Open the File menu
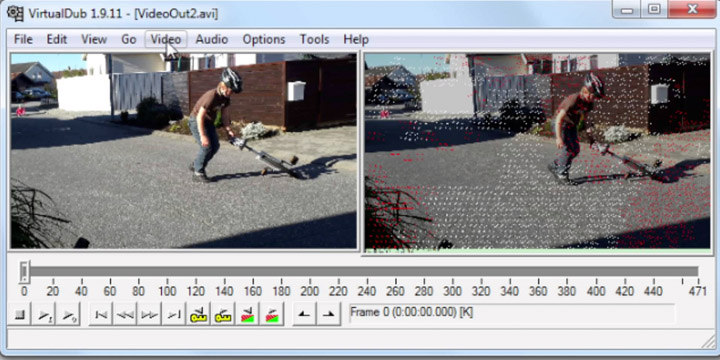The width and height of the screenshot is (720, 360). [x=23, y=39]
